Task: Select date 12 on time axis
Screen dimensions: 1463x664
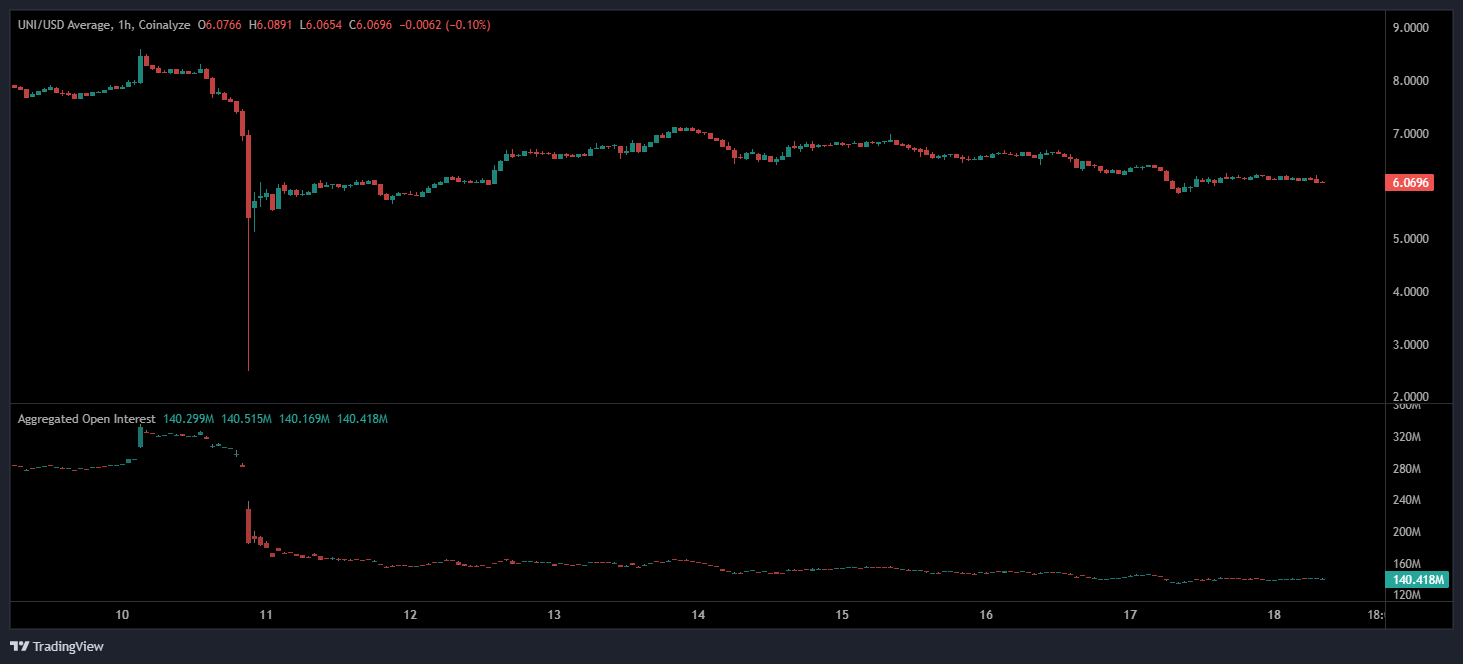Action: [x=410, y=614]
